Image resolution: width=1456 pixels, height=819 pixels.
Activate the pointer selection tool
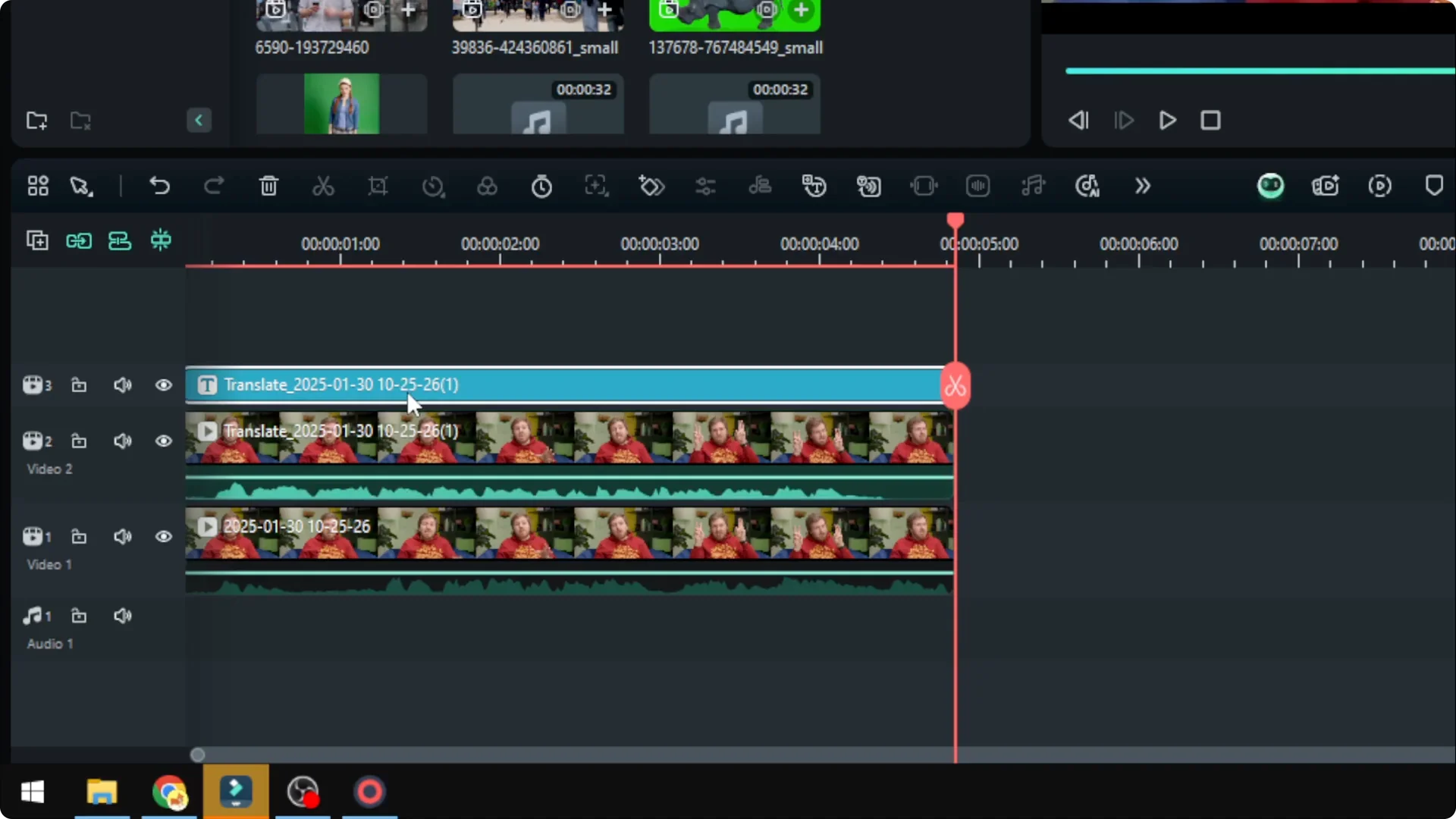point(80,186)
